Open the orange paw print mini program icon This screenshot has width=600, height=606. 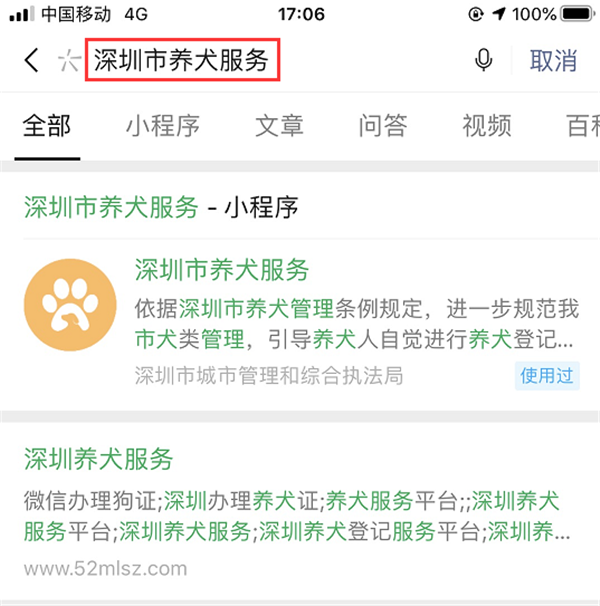click(70, 305)
